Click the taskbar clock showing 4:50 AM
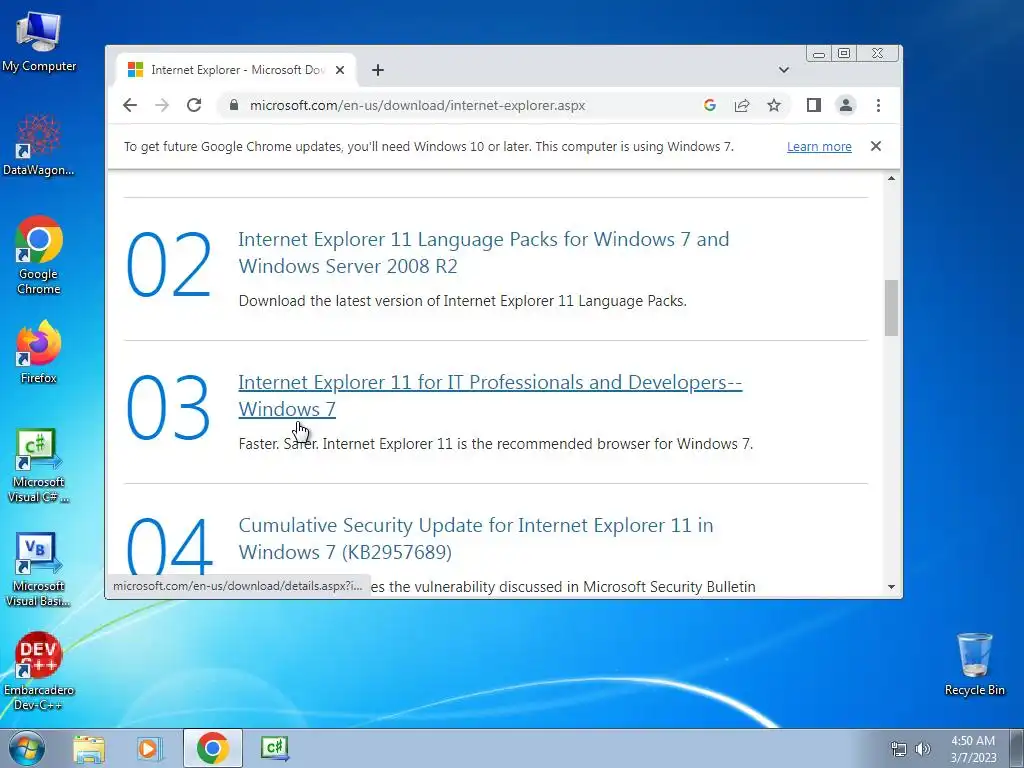The height and width of the screenshot is (768, 1024). [973, 749]
